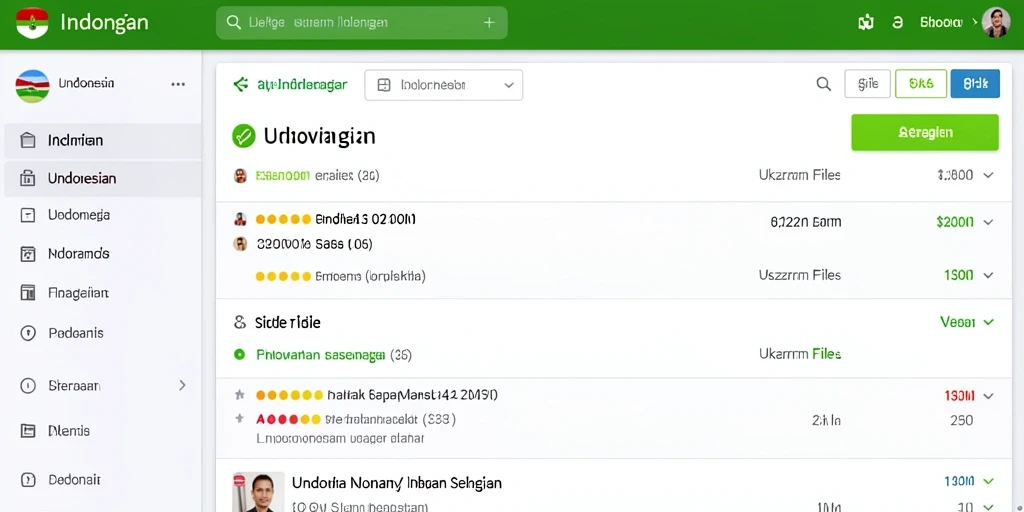Click the Steraaan sidebar icon
1024x512 pixels.
[27, 385]
